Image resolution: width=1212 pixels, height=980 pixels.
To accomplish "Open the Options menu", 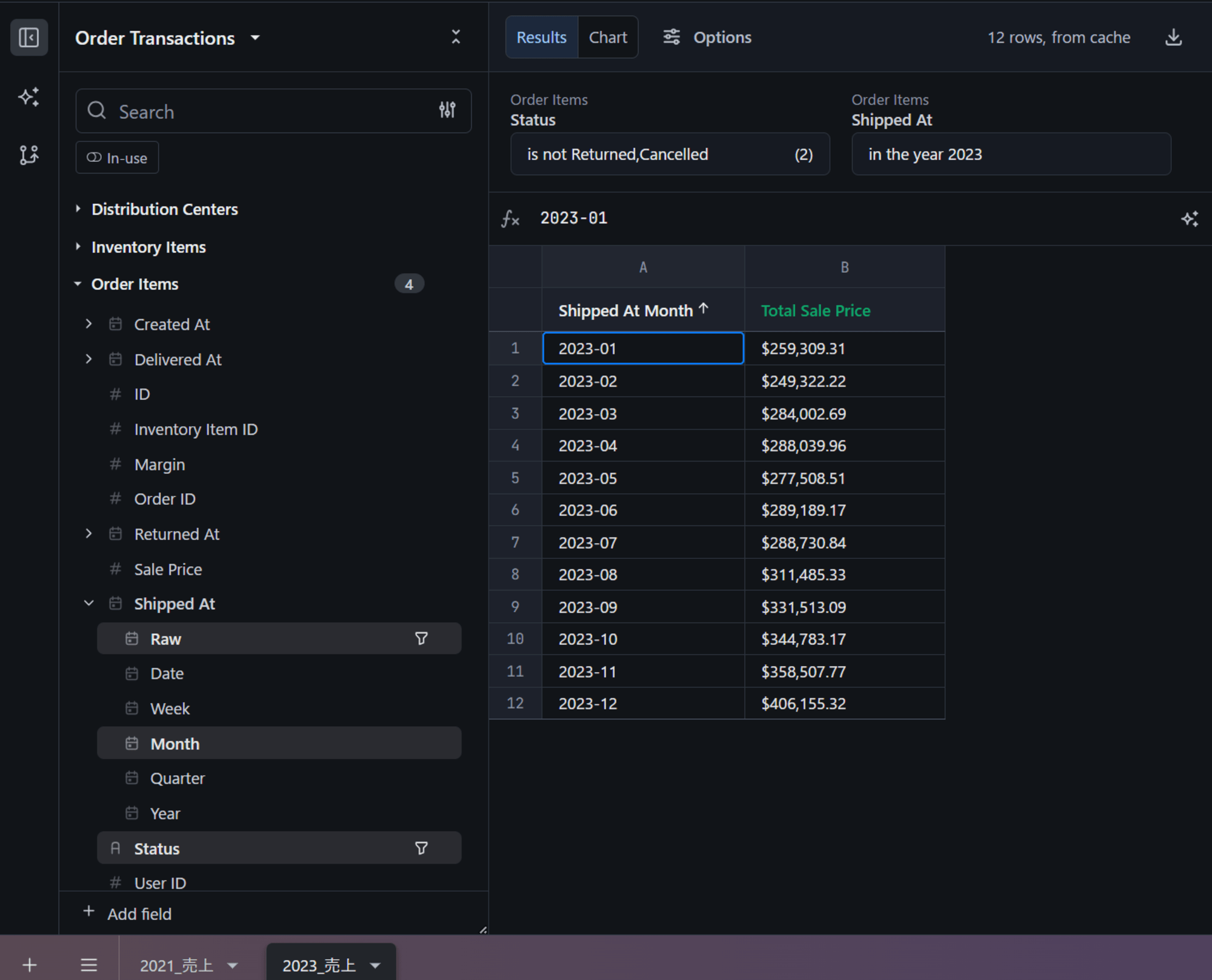I will (707, 37).
